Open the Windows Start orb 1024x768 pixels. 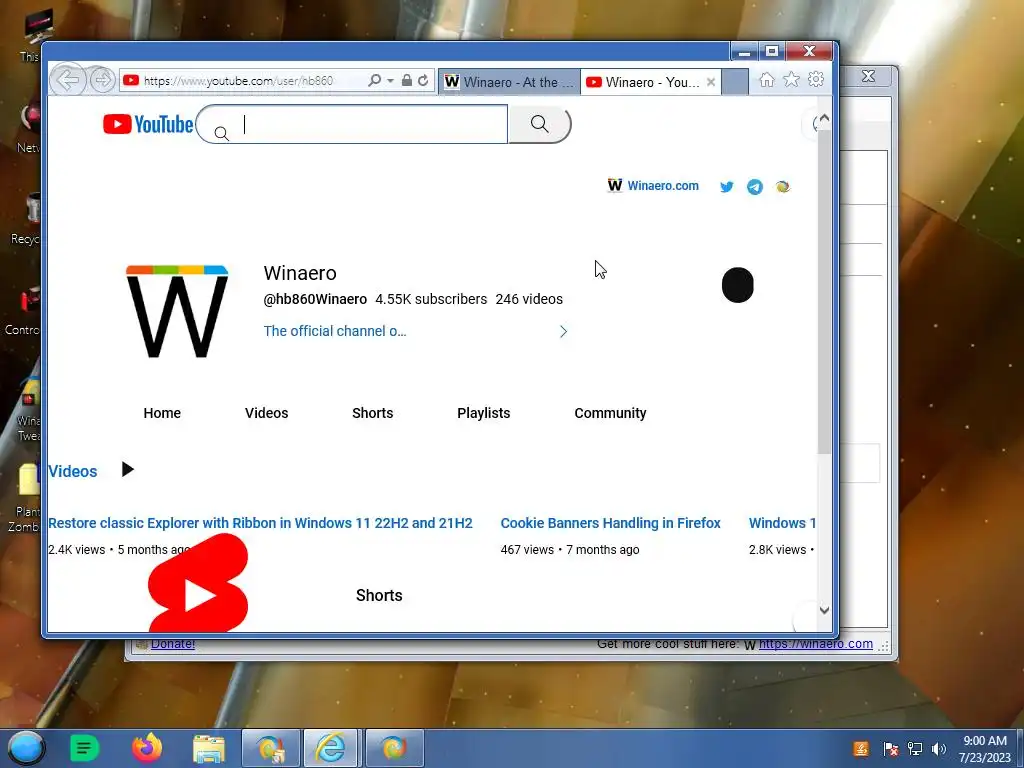[x=26, y=748]
